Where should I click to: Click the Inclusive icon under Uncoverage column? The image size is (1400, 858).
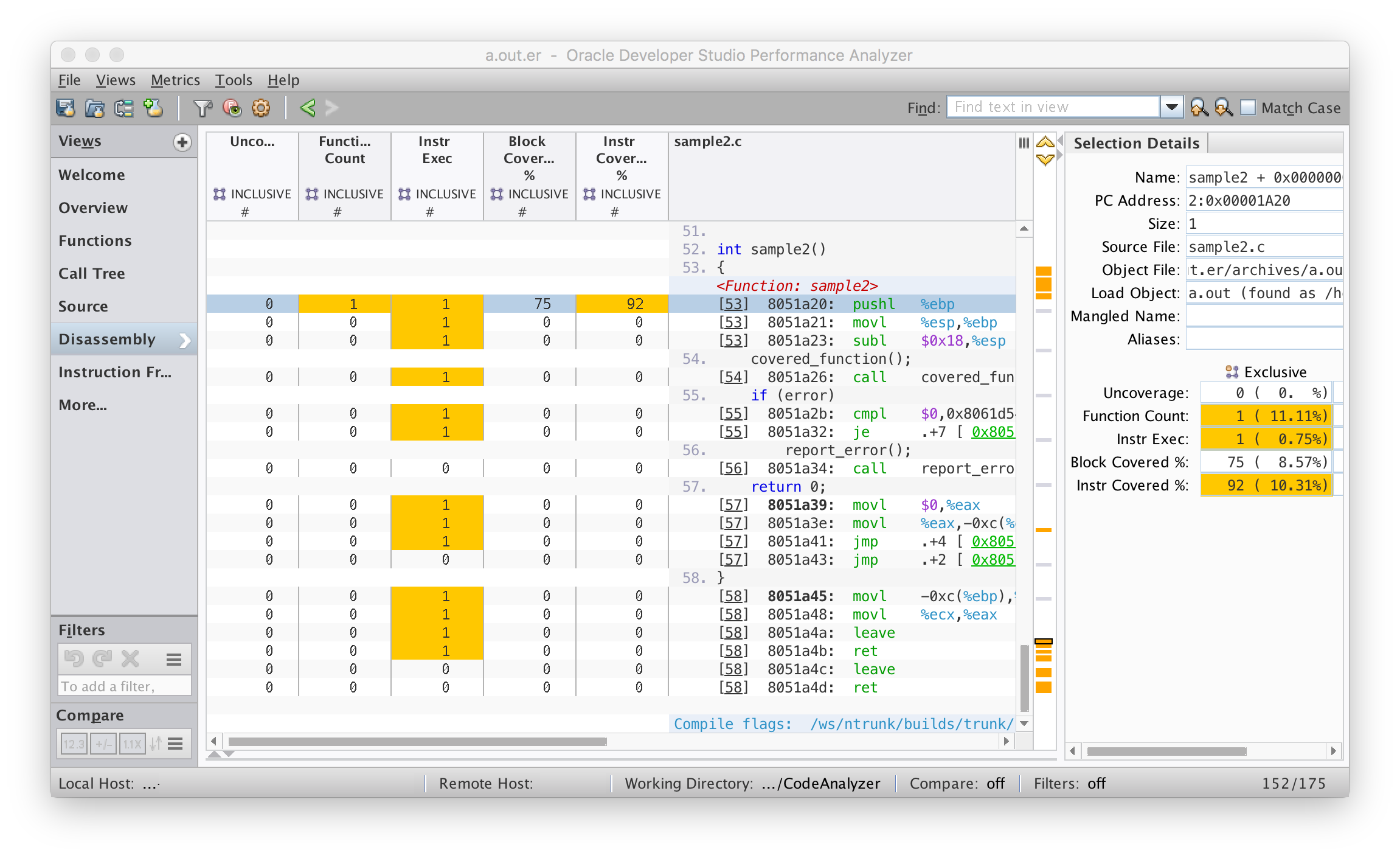coord(220,194)
